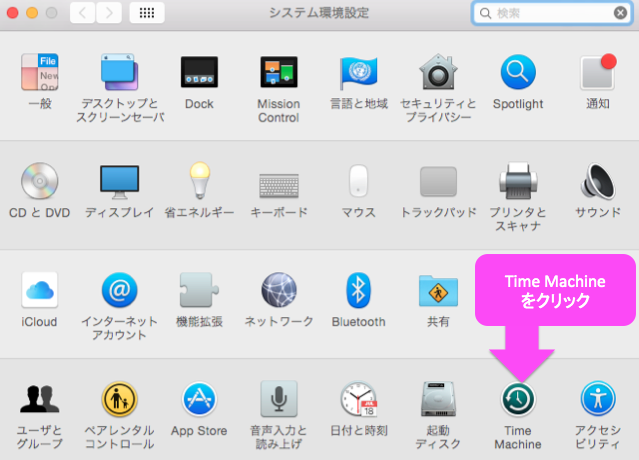The width and height of the screenshot is (639, 460).
Task: Open デスクトップとスクリーンセーバ preferences
Action: click(x=119, y=72)
